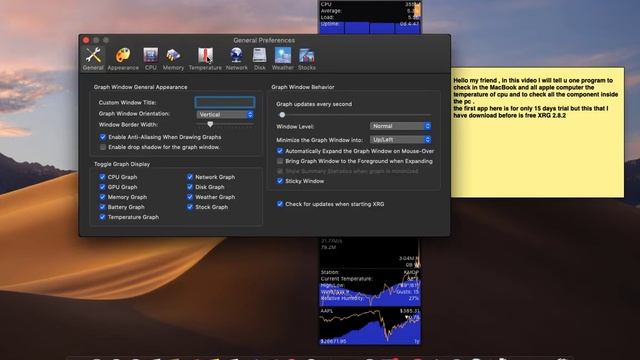Open the Appearance preferences pane
Image resolution: width=640 pixels, height=360 pixels.
123,58
